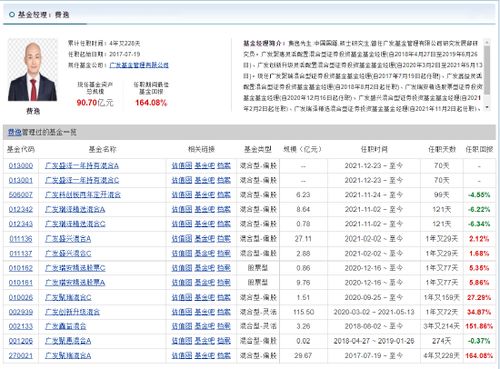Open 基金吧 link for fund 011136
The image size is (500, 369).
tap(205, 239)
